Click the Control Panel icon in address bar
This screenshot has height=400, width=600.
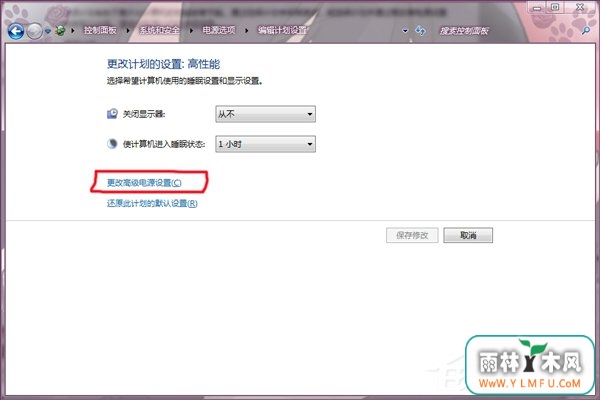tap(60, 30)
